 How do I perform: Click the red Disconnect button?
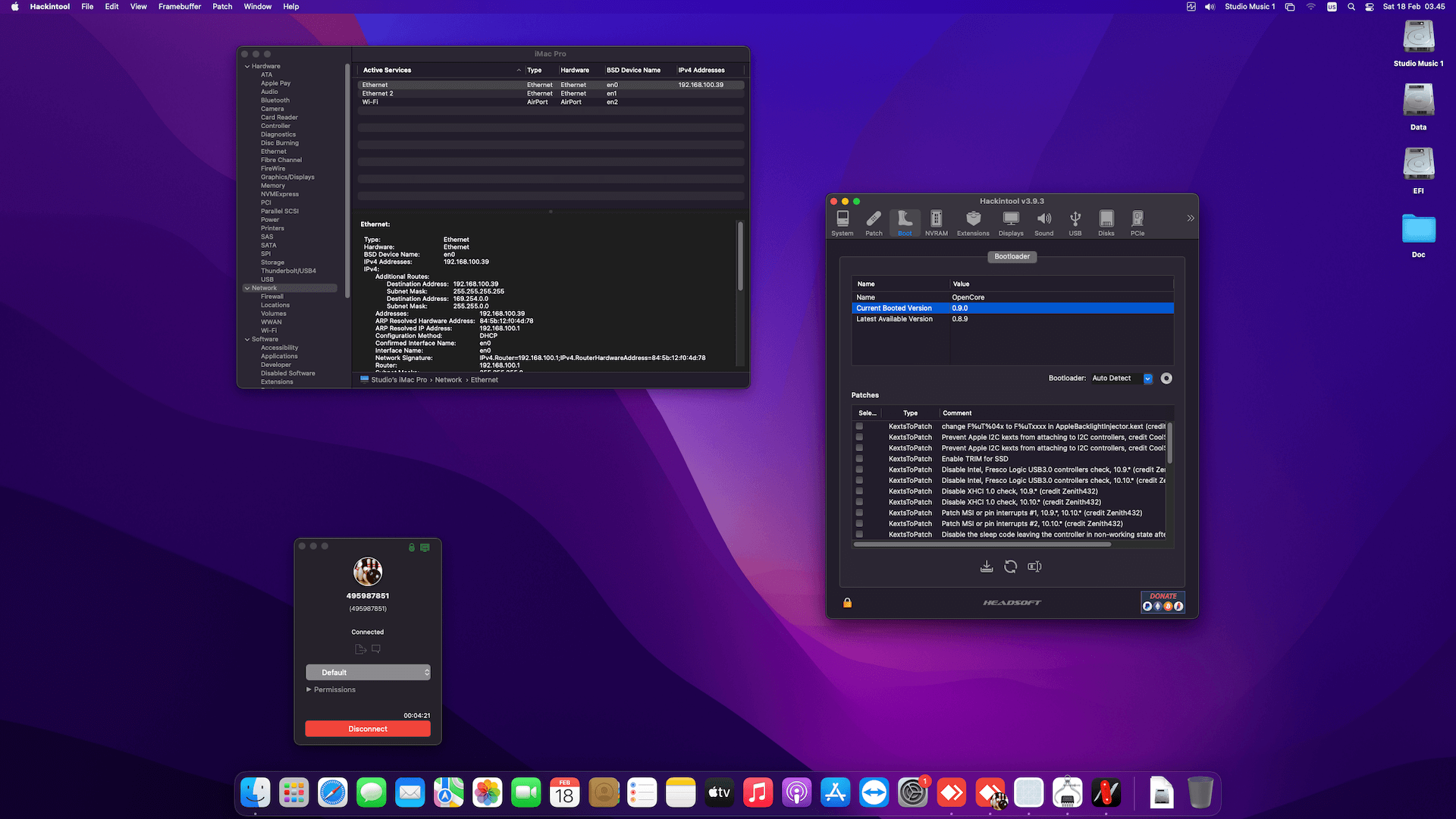pyautogui.click(x=368, y=729)
